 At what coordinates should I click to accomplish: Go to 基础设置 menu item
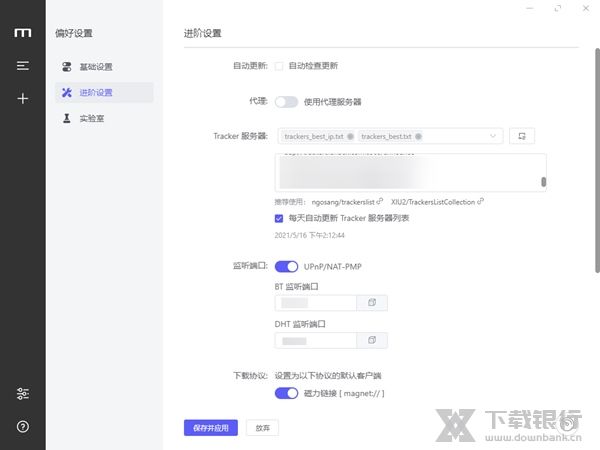coord(104,67)
